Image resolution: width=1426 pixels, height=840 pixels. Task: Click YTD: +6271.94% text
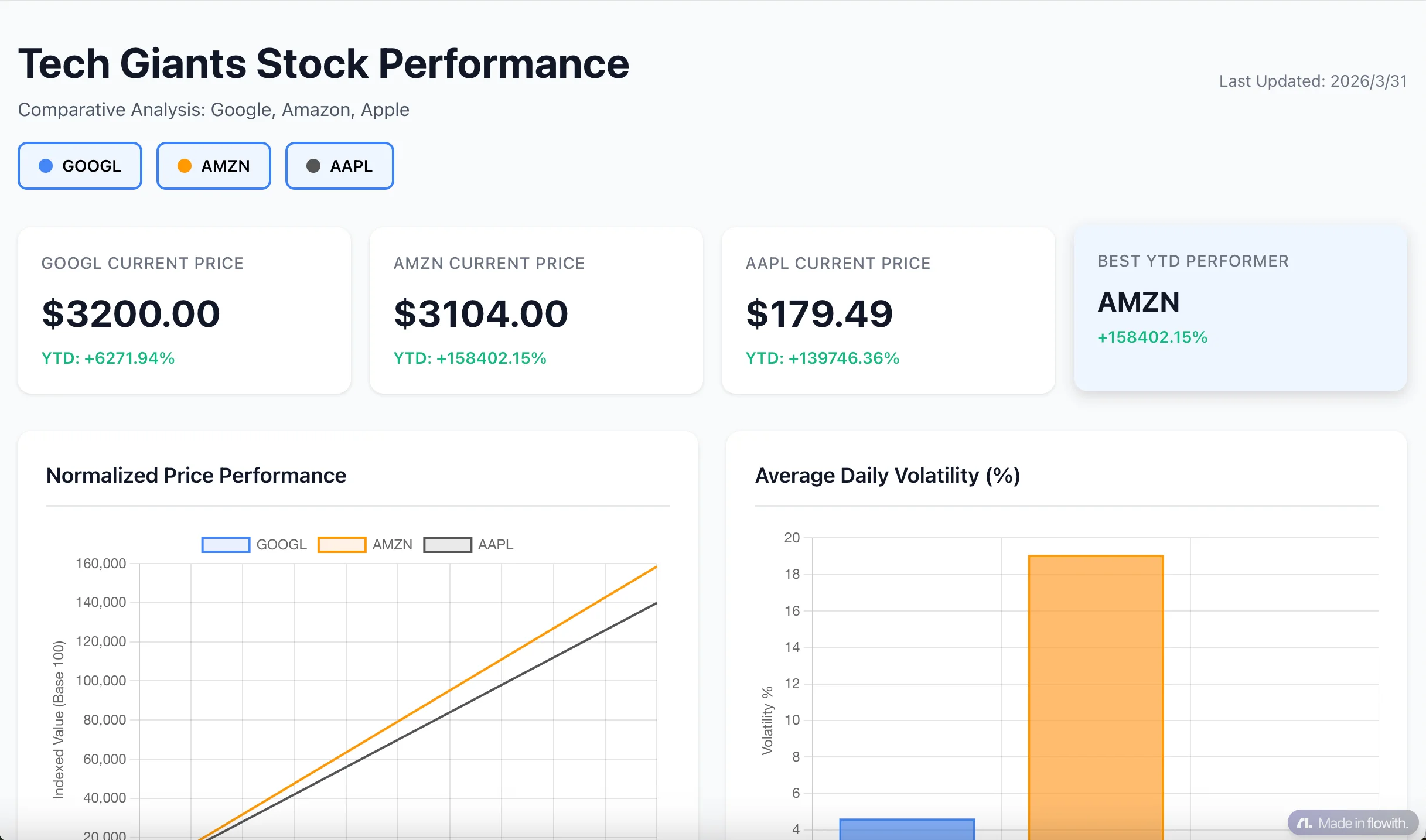108,358
